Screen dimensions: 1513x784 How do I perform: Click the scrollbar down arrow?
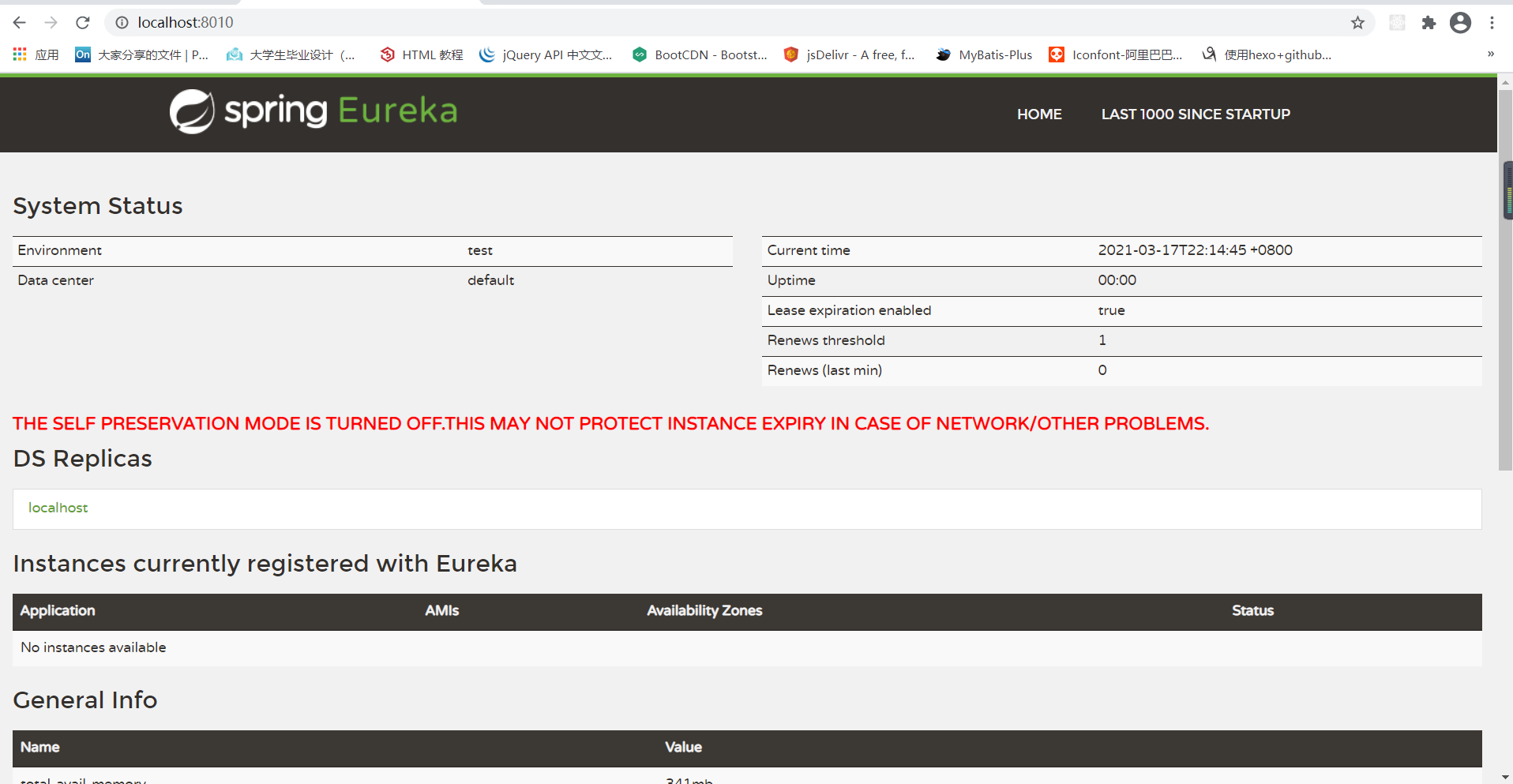(x=1505, y=778)
